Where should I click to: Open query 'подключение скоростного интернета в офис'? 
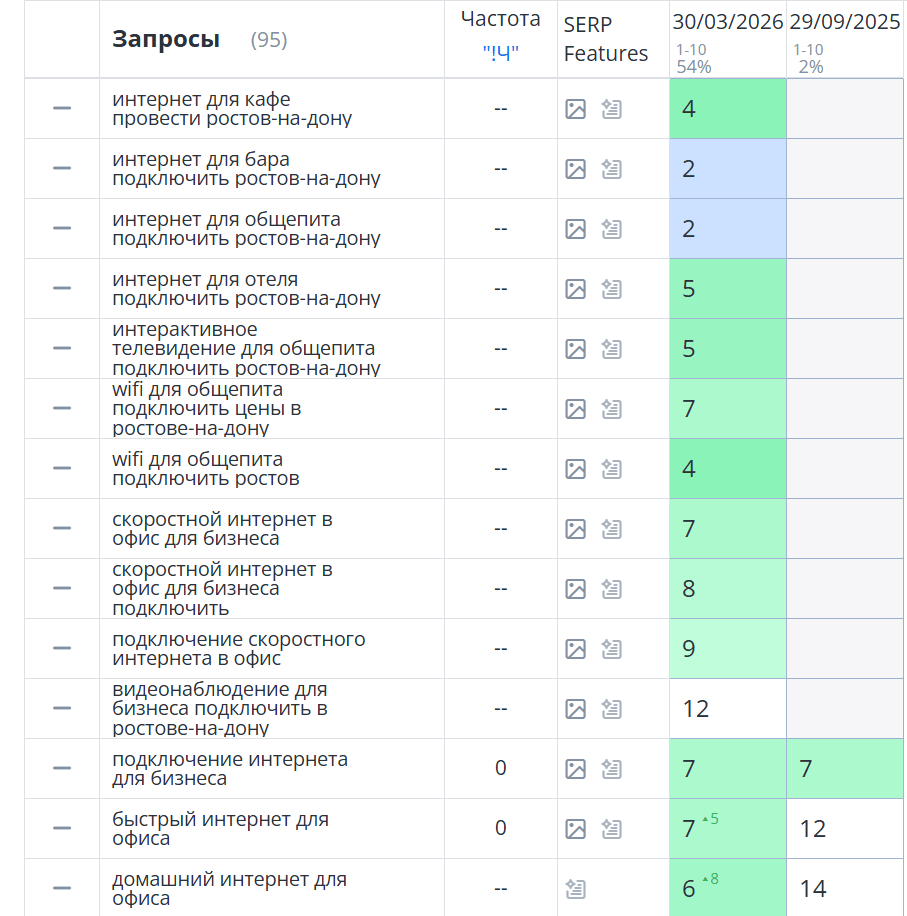pyautogui.click(x=239, y=648)
